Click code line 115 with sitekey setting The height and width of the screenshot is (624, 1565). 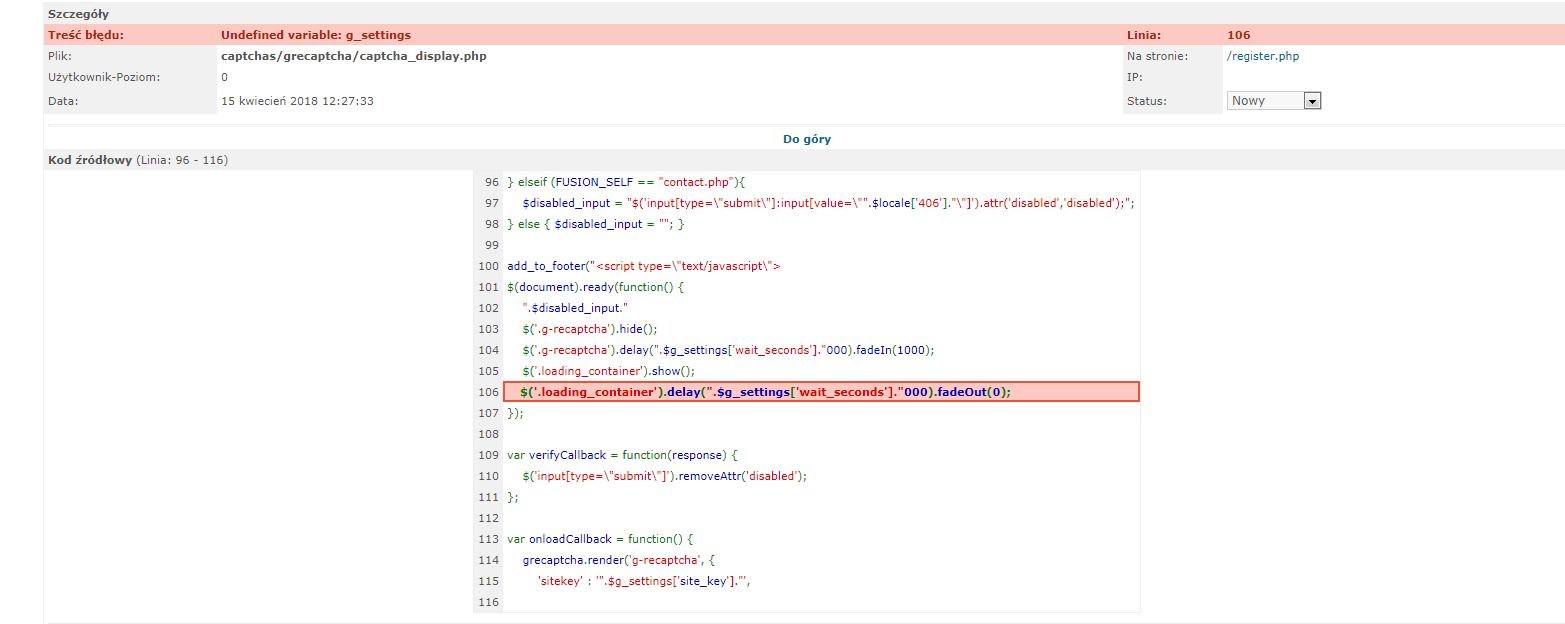[644, 581]
